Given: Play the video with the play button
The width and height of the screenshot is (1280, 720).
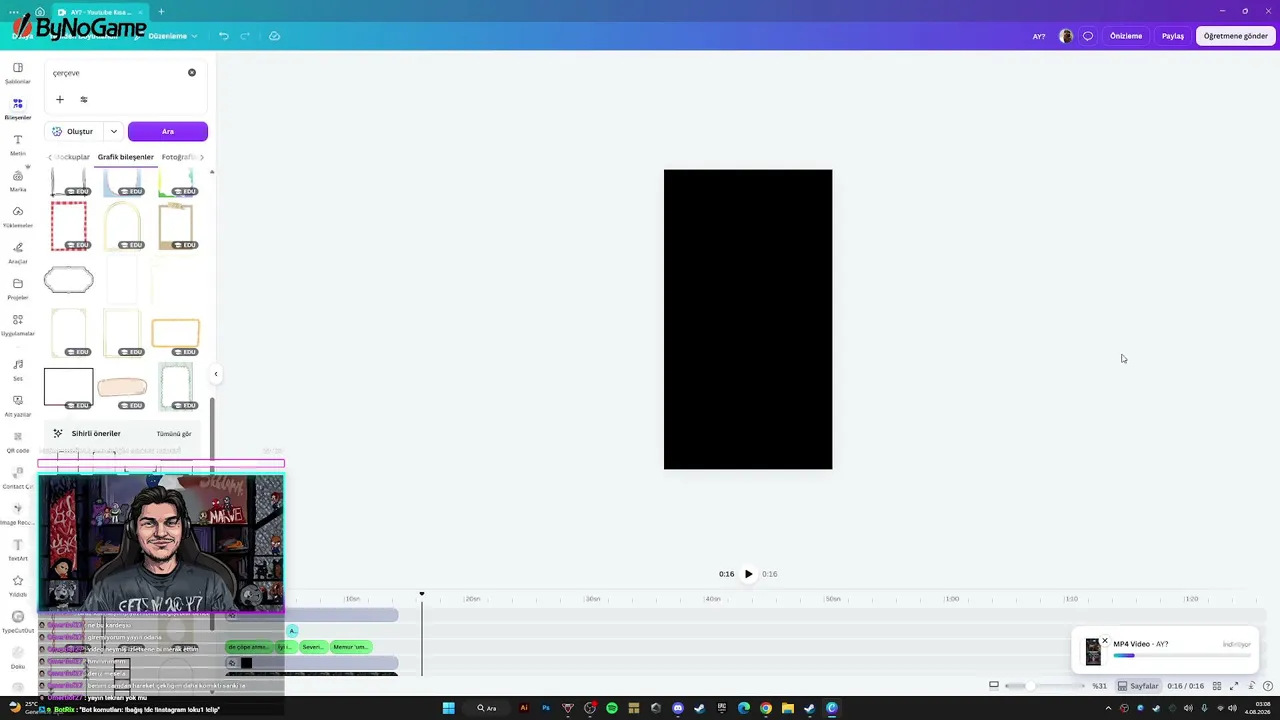Looking at the screenshot, I should click(x=748, y=574).
